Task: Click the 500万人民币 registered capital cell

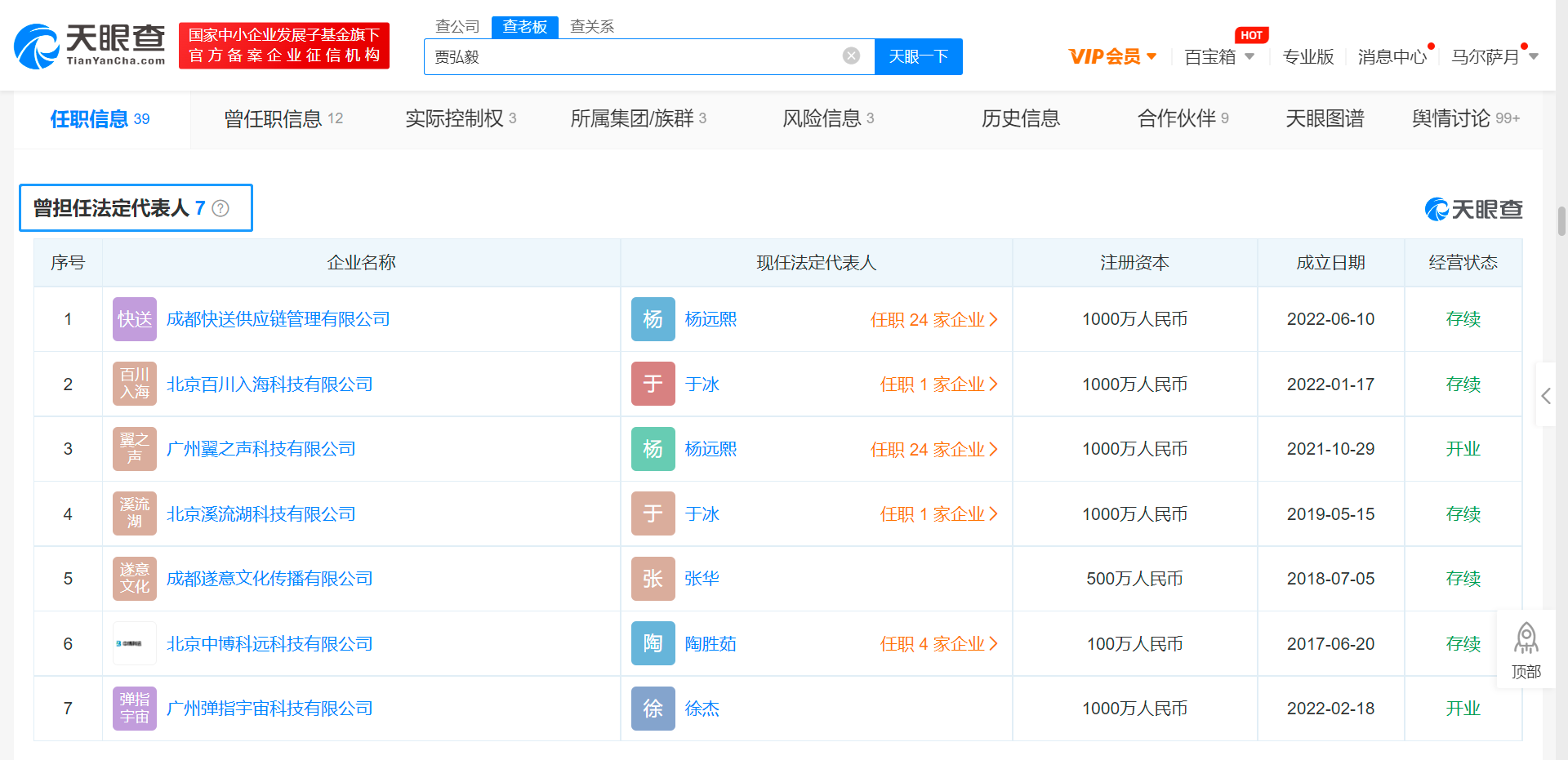Action: click(1134, 579)
